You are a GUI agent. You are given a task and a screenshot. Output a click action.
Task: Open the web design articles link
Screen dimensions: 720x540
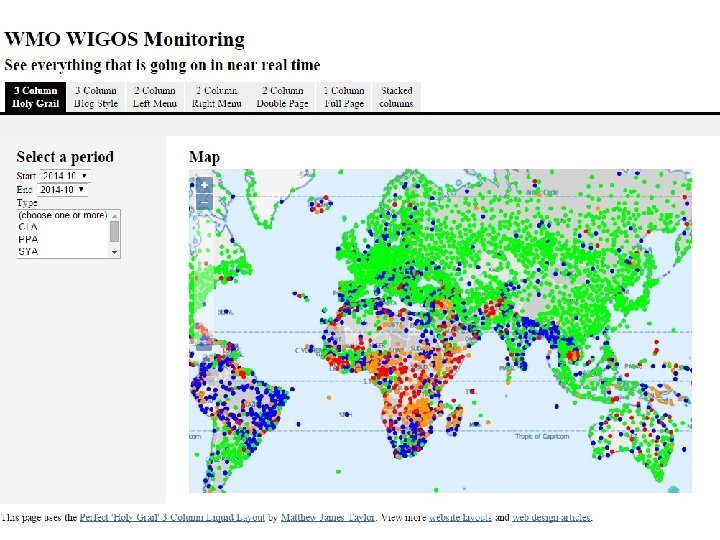tap(551, 518)
